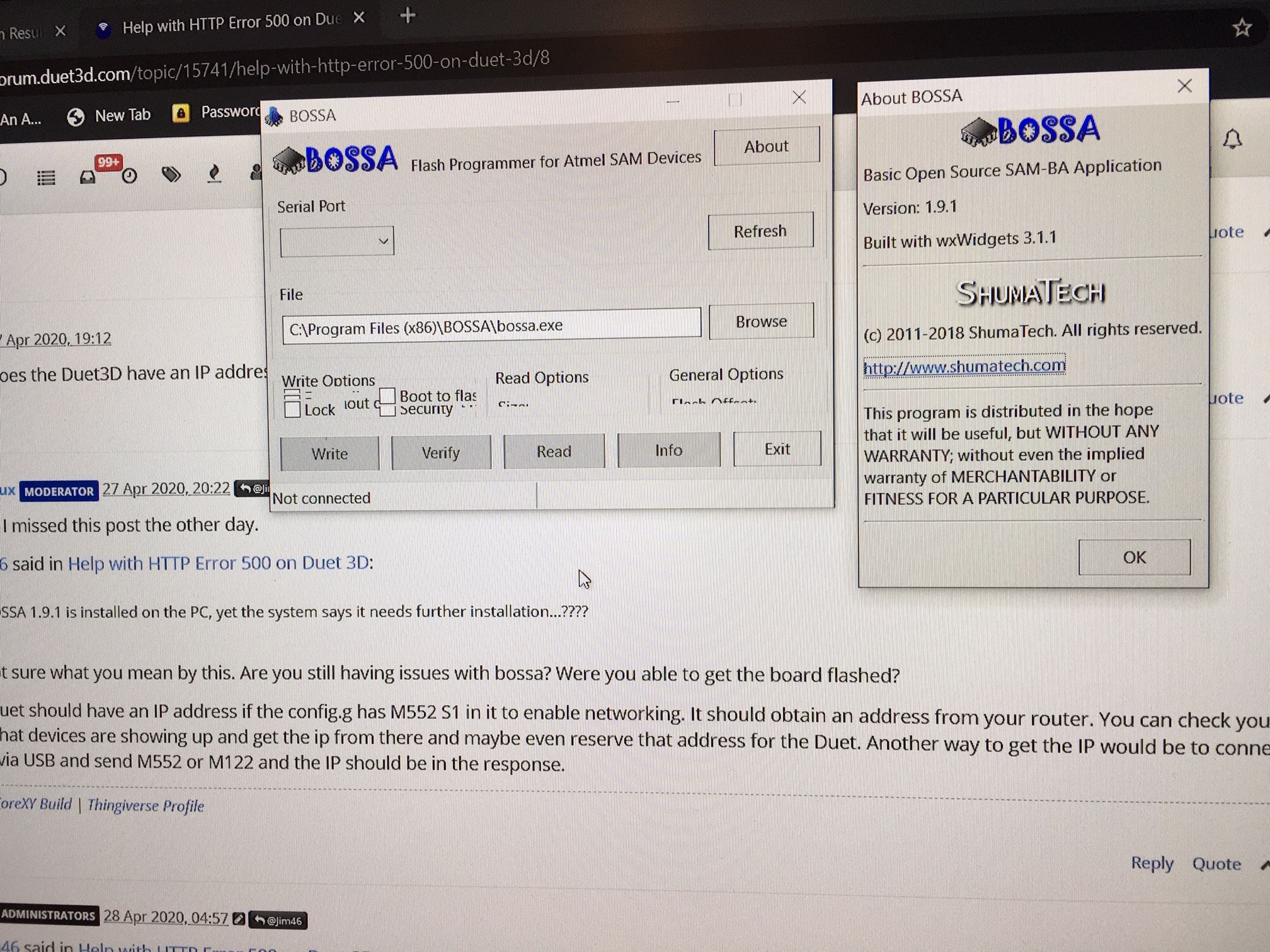Image resolution: width=1270 pixels, height=952 pixels.
Task: Open a new browser tab
Action: 408,15
